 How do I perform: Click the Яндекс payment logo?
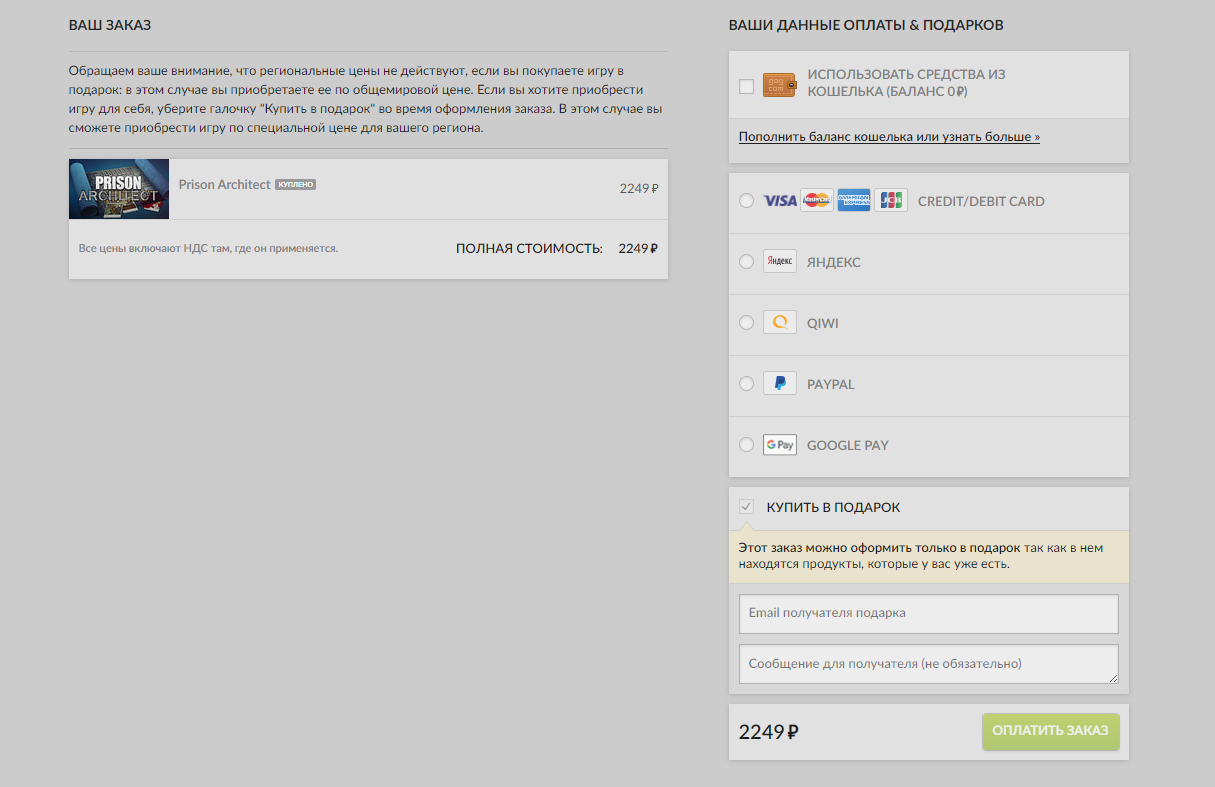tap(780, 262)
